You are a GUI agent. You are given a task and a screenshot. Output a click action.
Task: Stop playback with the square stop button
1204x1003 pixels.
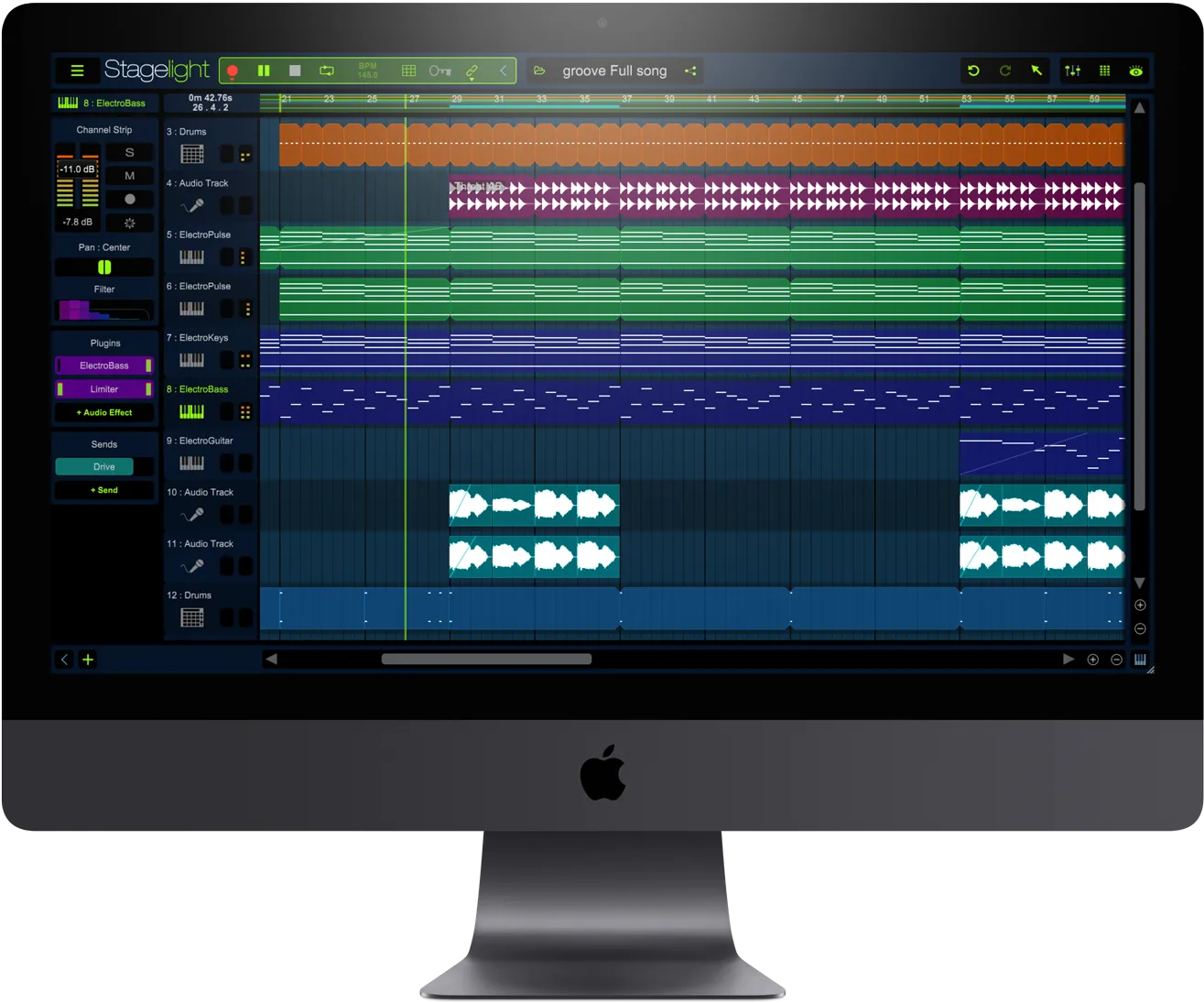295,71
